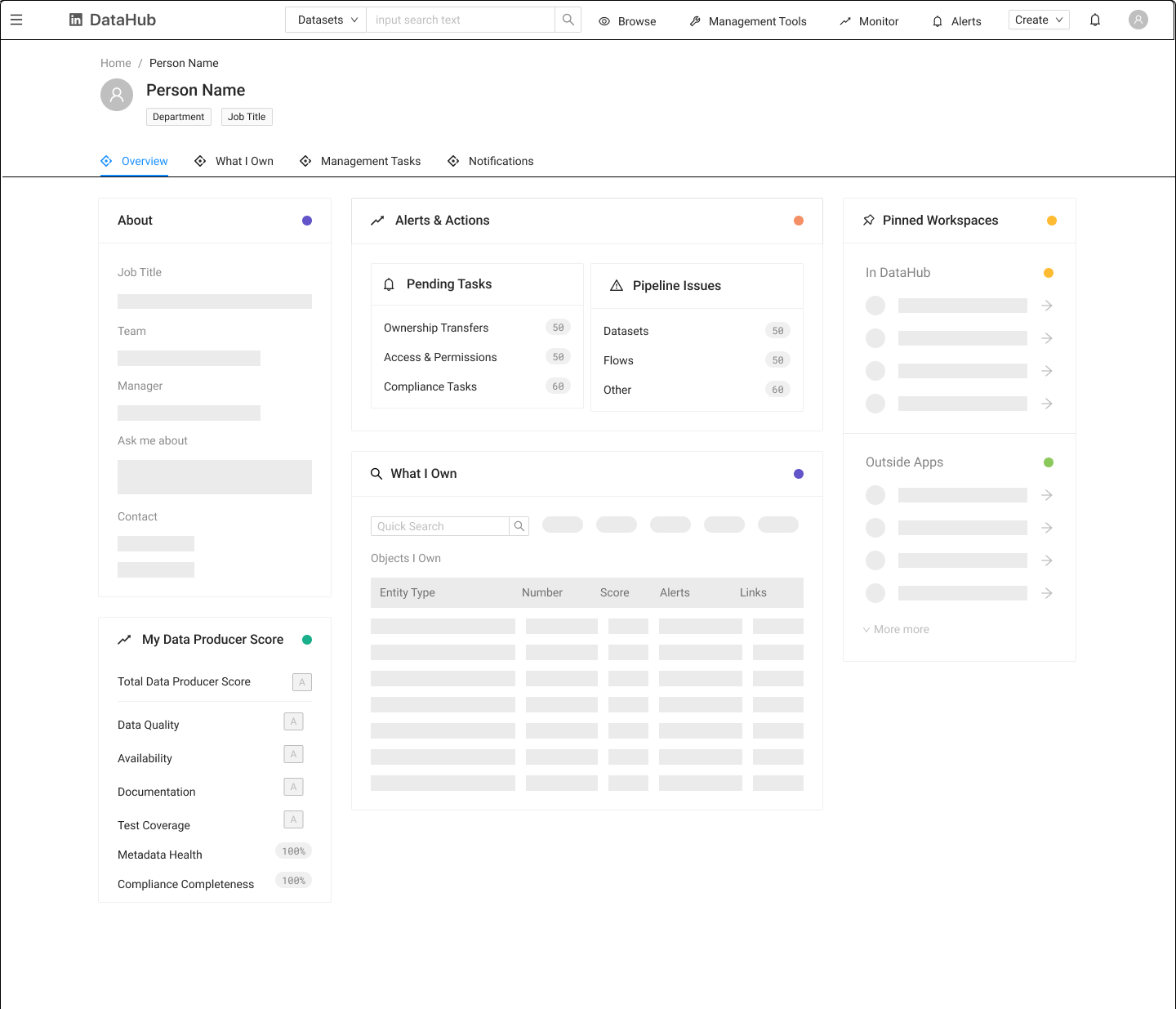Open Other pipeline issues row

[697, 390]
